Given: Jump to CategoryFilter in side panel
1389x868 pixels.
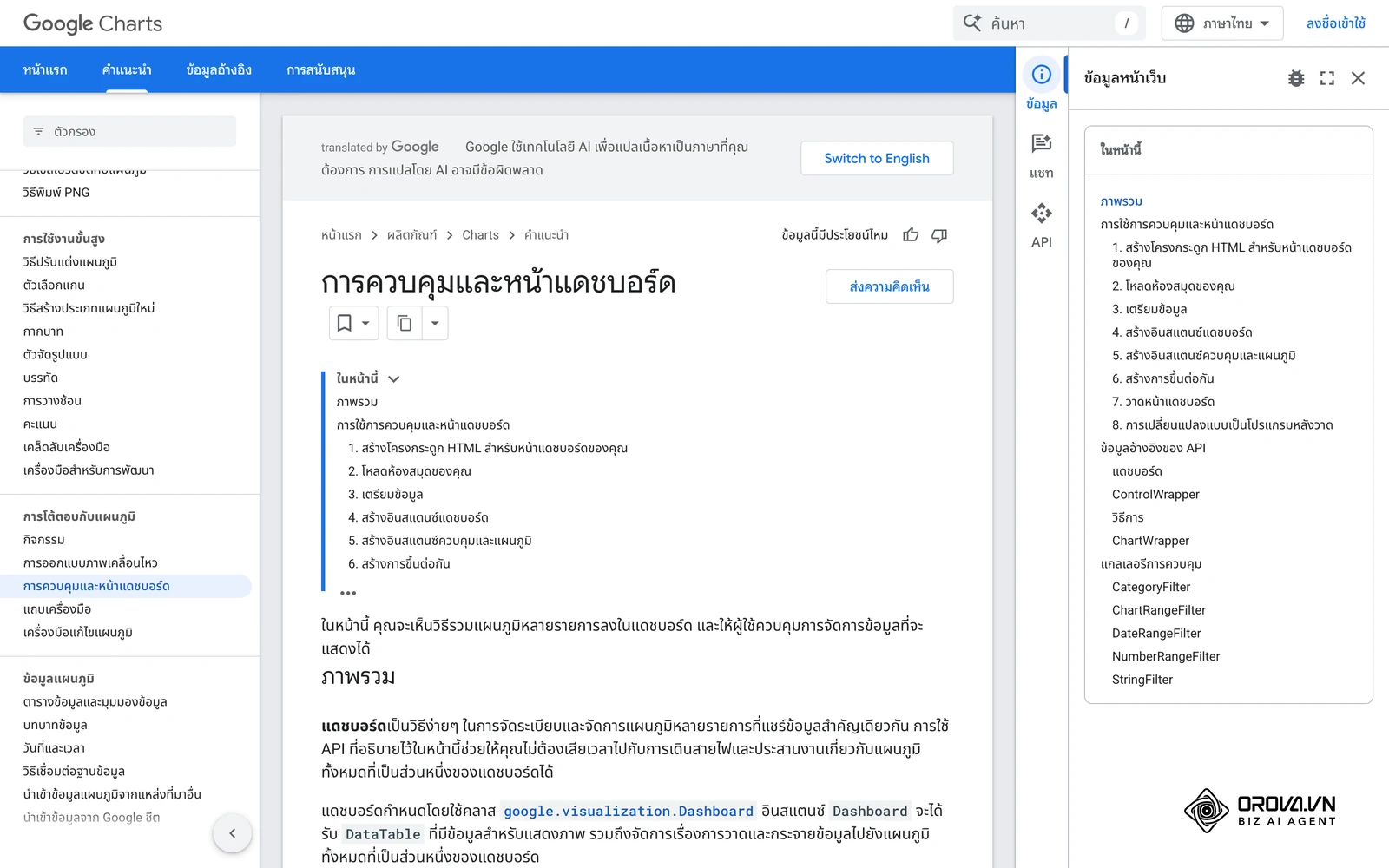Looking at the screenshot, I should coord(1151,587).
